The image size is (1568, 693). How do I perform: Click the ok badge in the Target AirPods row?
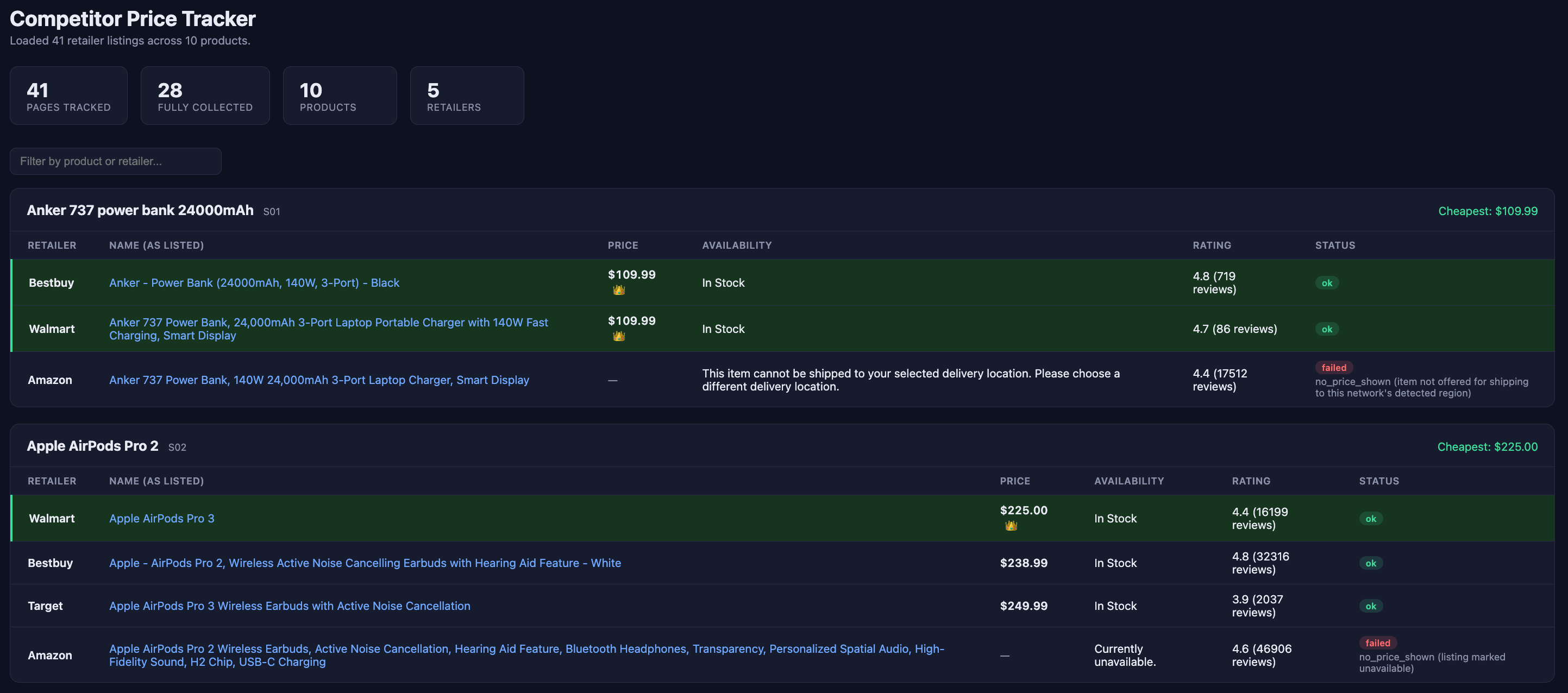(1371, 606)
